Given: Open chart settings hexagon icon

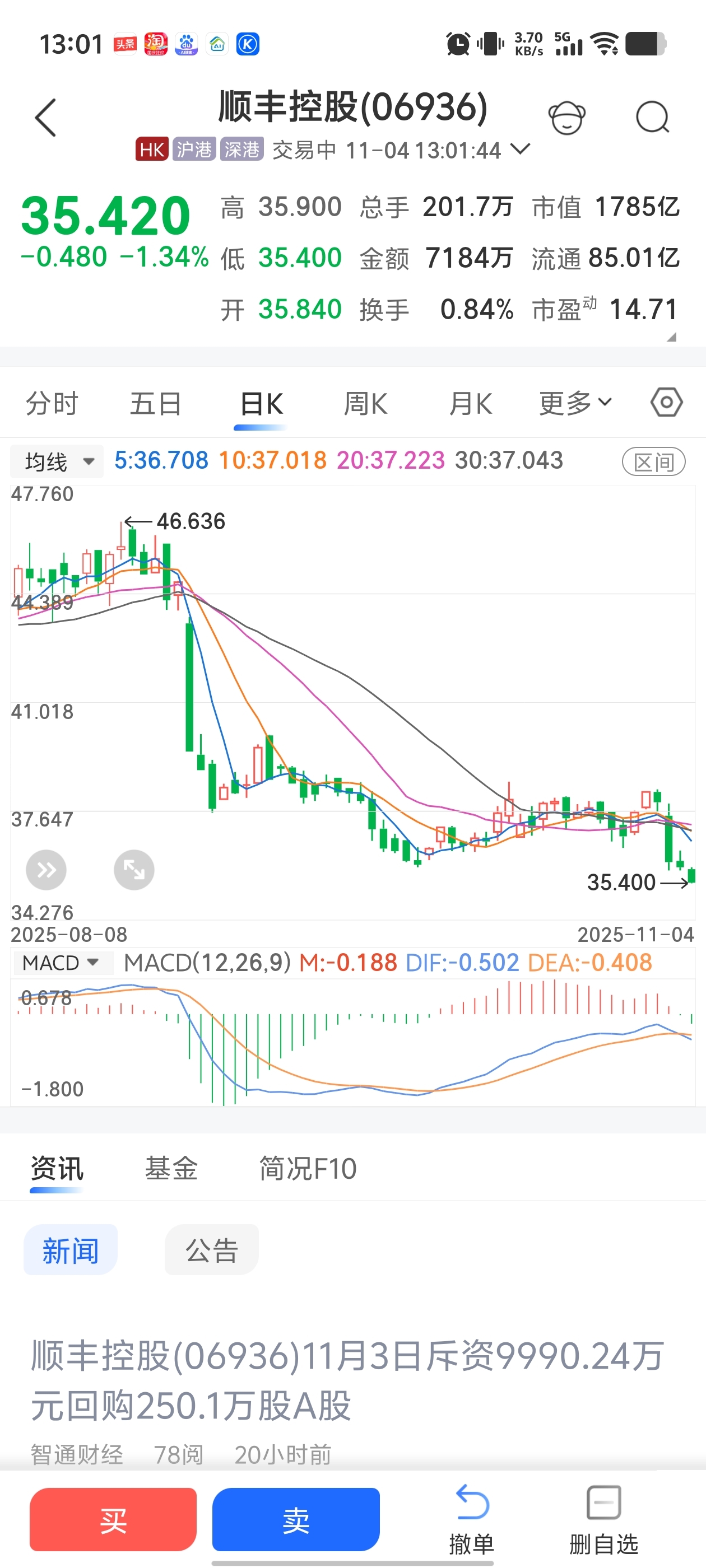Looking at the screenshot, I should (666, 402).
